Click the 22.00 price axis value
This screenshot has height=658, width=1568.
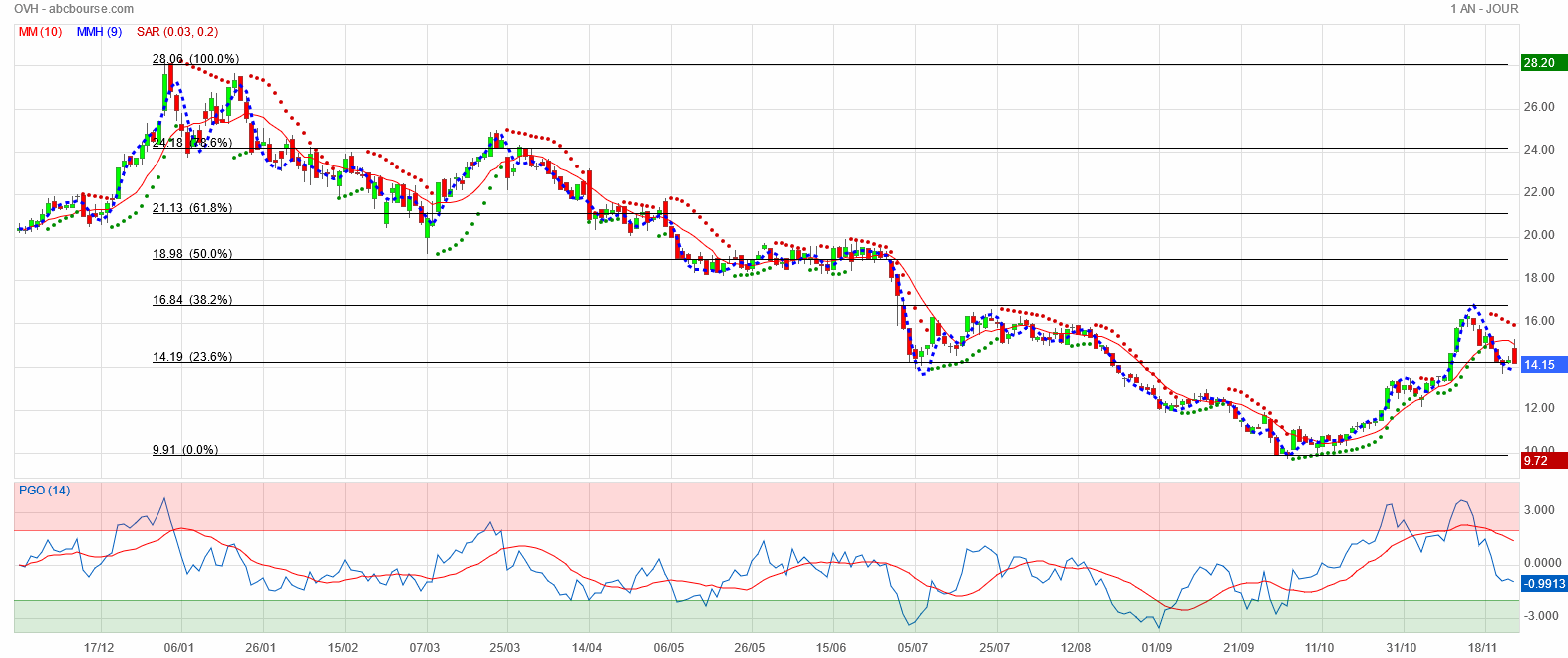click(1539, 192)
